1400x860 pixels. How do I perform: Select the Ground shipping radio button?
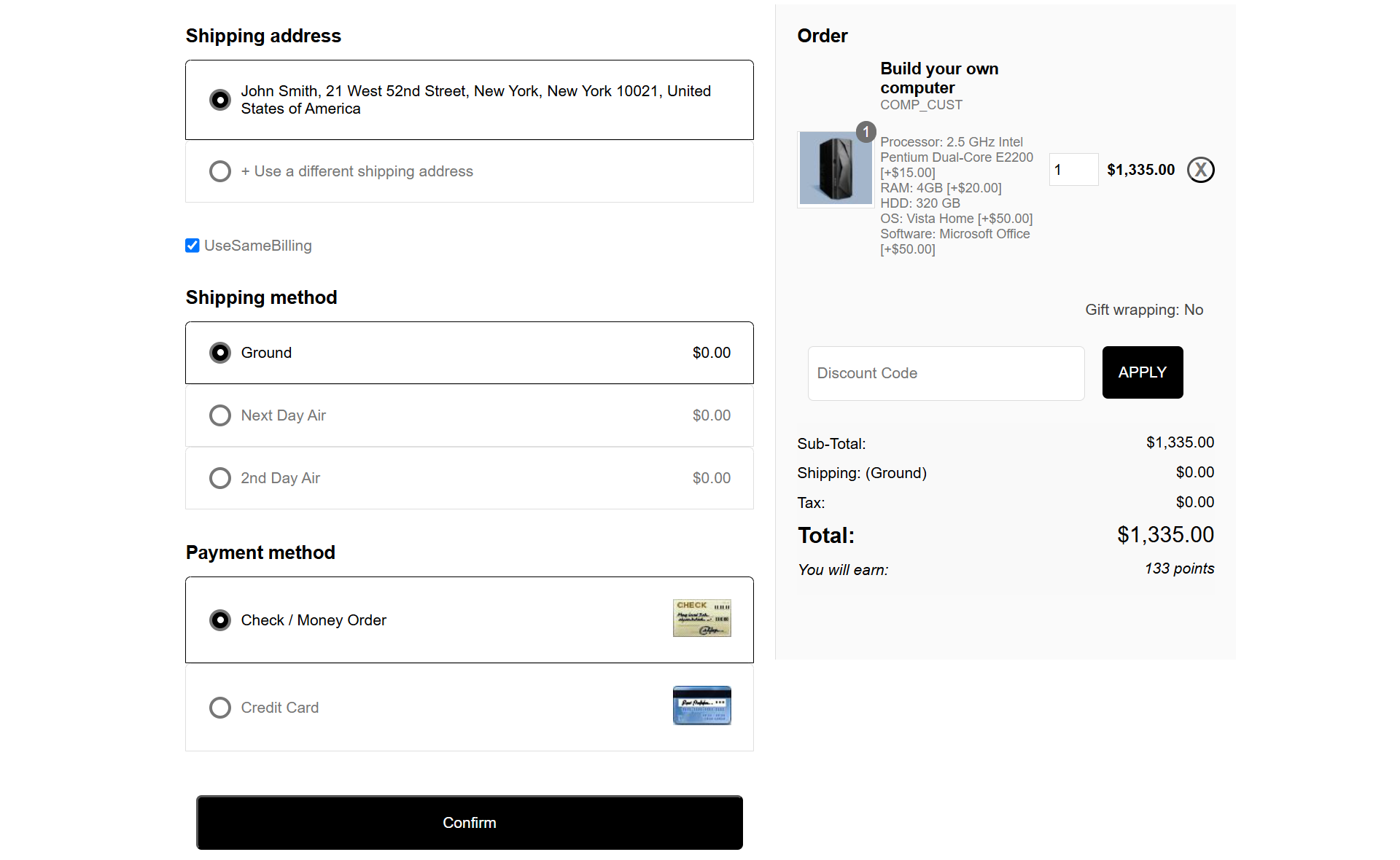coord(220,353)
